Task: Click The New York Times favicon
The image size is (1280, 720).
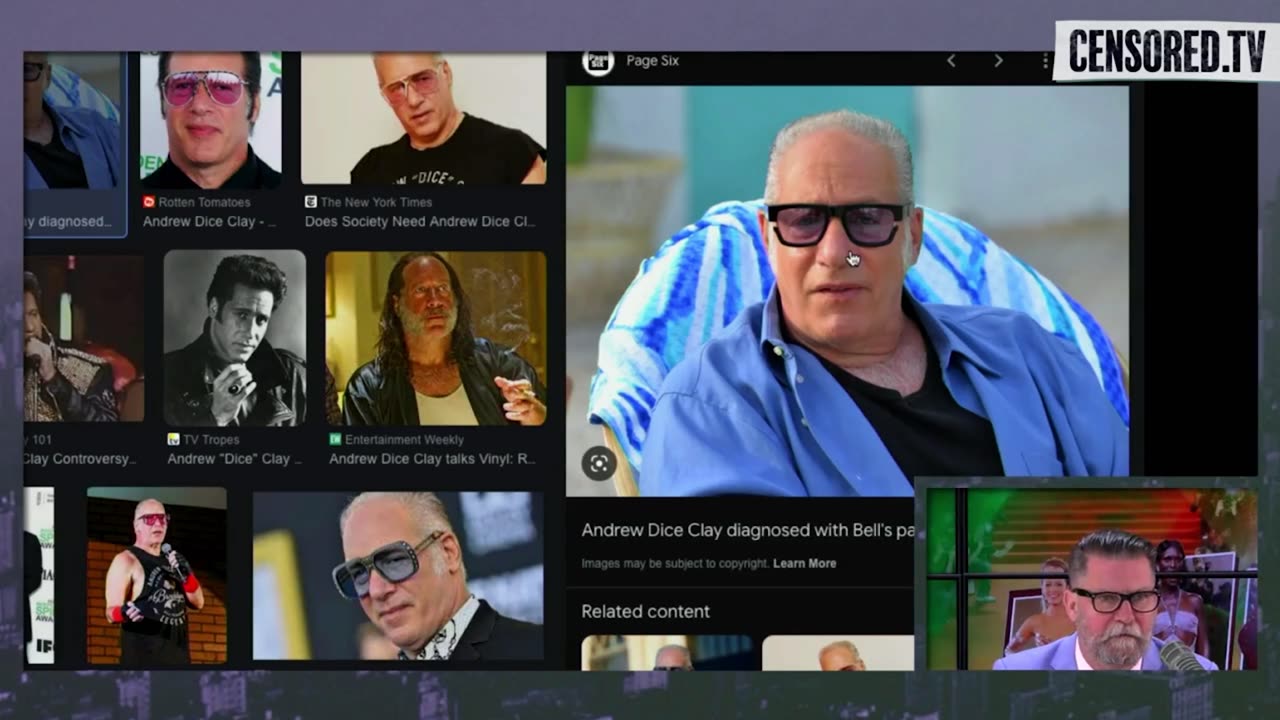Action: (x=311, y=202)
